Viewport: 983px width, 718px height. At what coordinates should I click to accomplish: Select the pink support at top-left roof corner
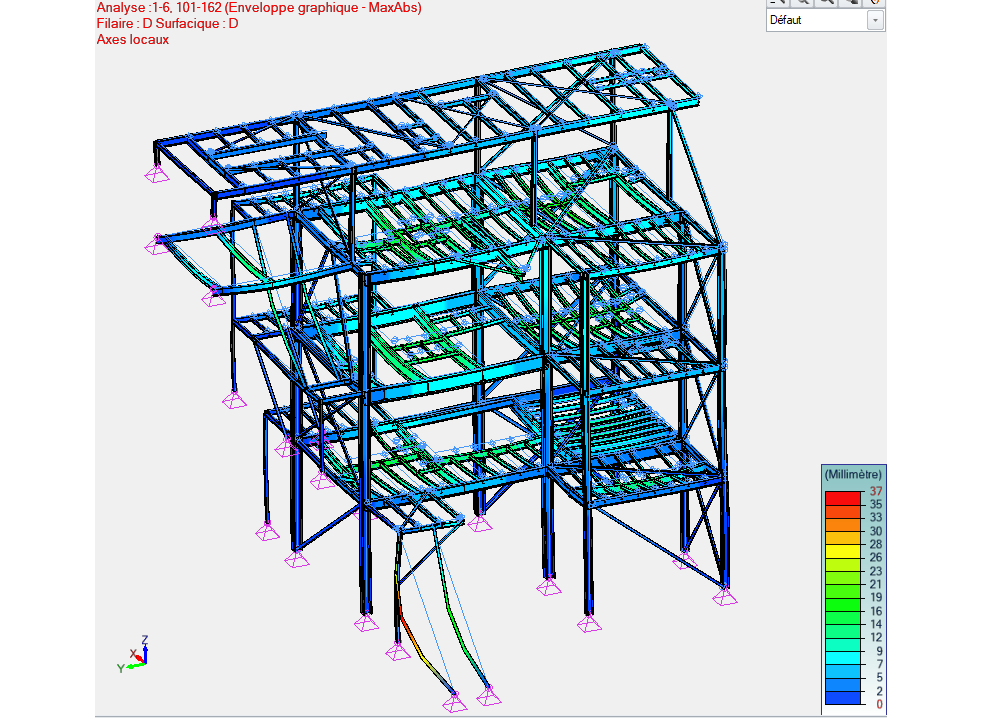point(157,175)
